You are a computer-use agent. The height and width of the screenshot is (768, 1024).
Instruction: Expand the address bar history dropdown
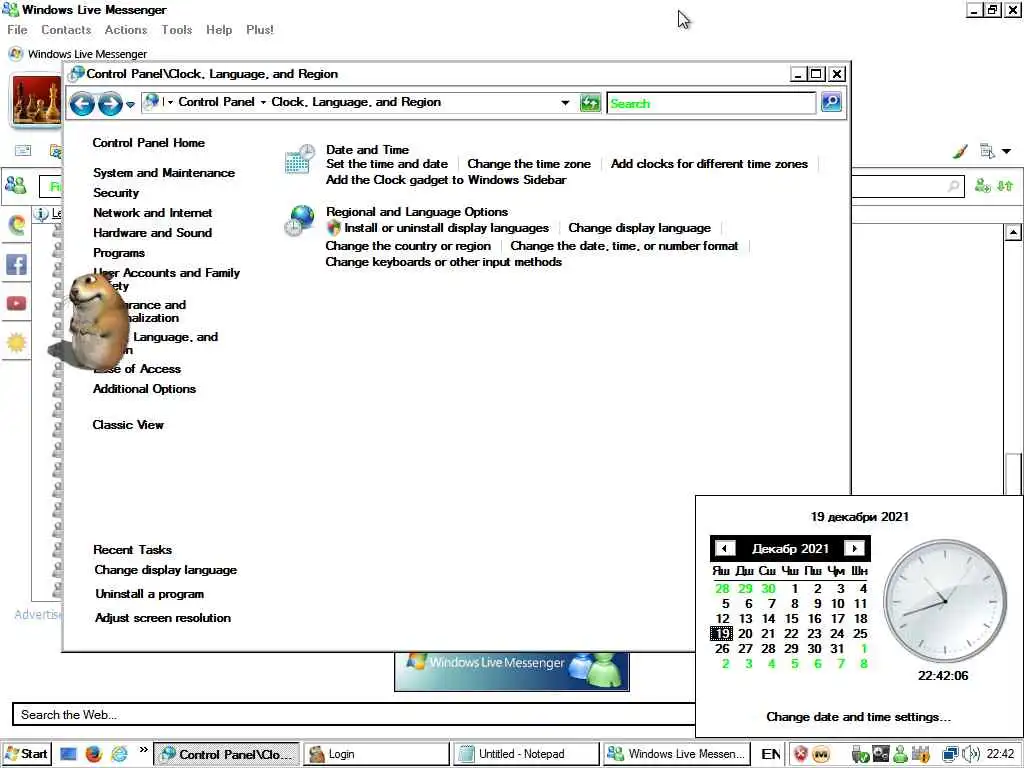565,103
